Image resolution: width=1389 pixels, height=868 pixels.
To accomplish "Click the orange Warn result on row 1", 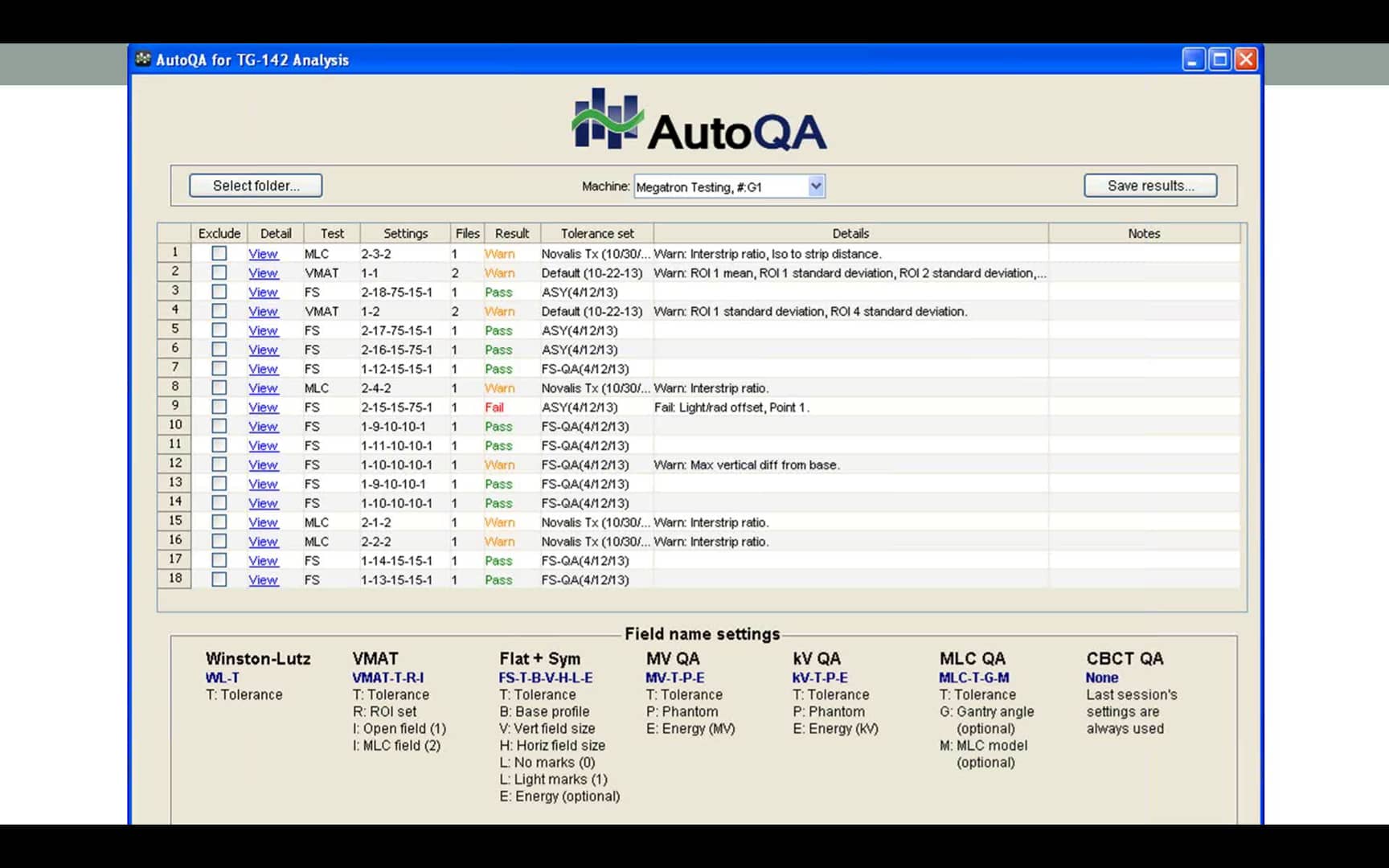I will 498,253.
